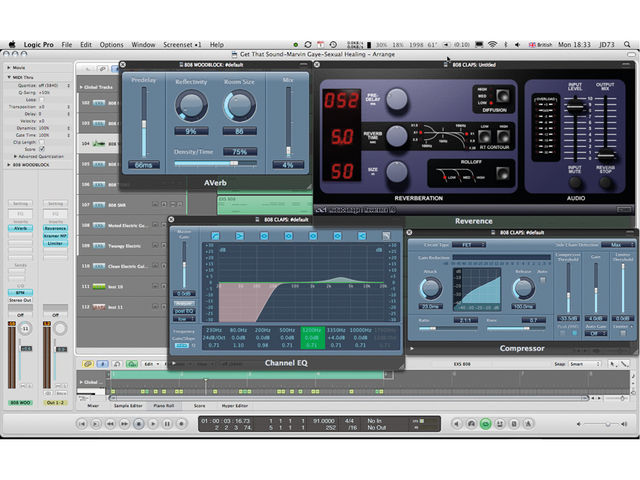640x480 pixels.
Task: Open the Options menu
Action: (111, 44)
